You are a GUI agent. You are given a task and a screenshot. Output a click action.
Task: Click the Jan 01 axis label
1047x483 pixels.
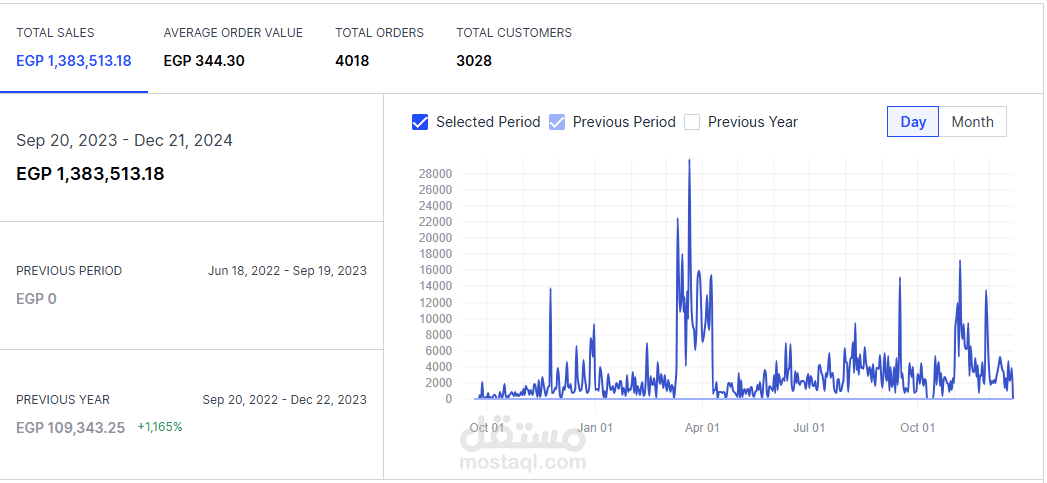click(x=595, y=428)
